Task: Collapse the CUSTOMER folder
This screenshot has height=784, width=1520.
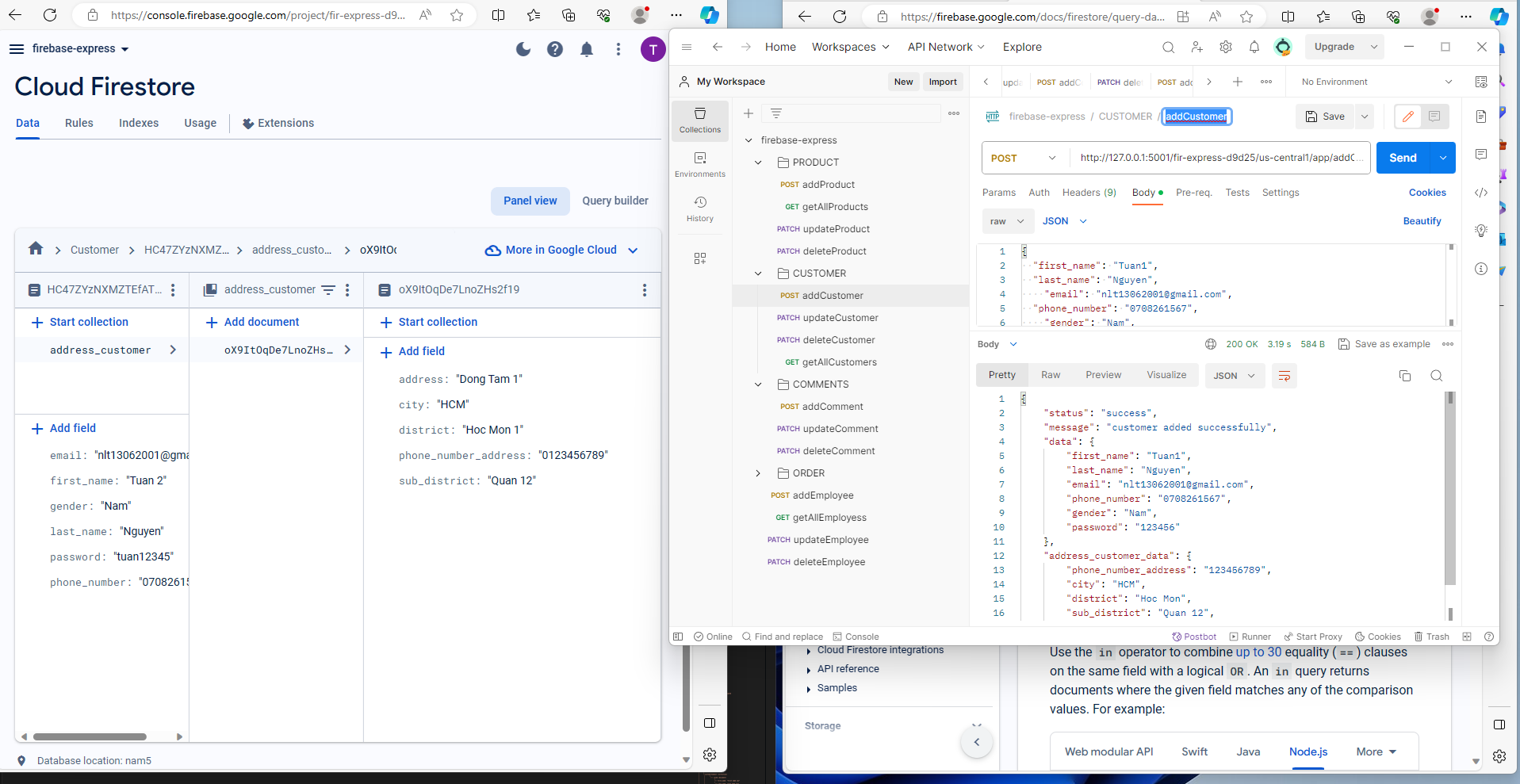Action: tap(758, 273)
